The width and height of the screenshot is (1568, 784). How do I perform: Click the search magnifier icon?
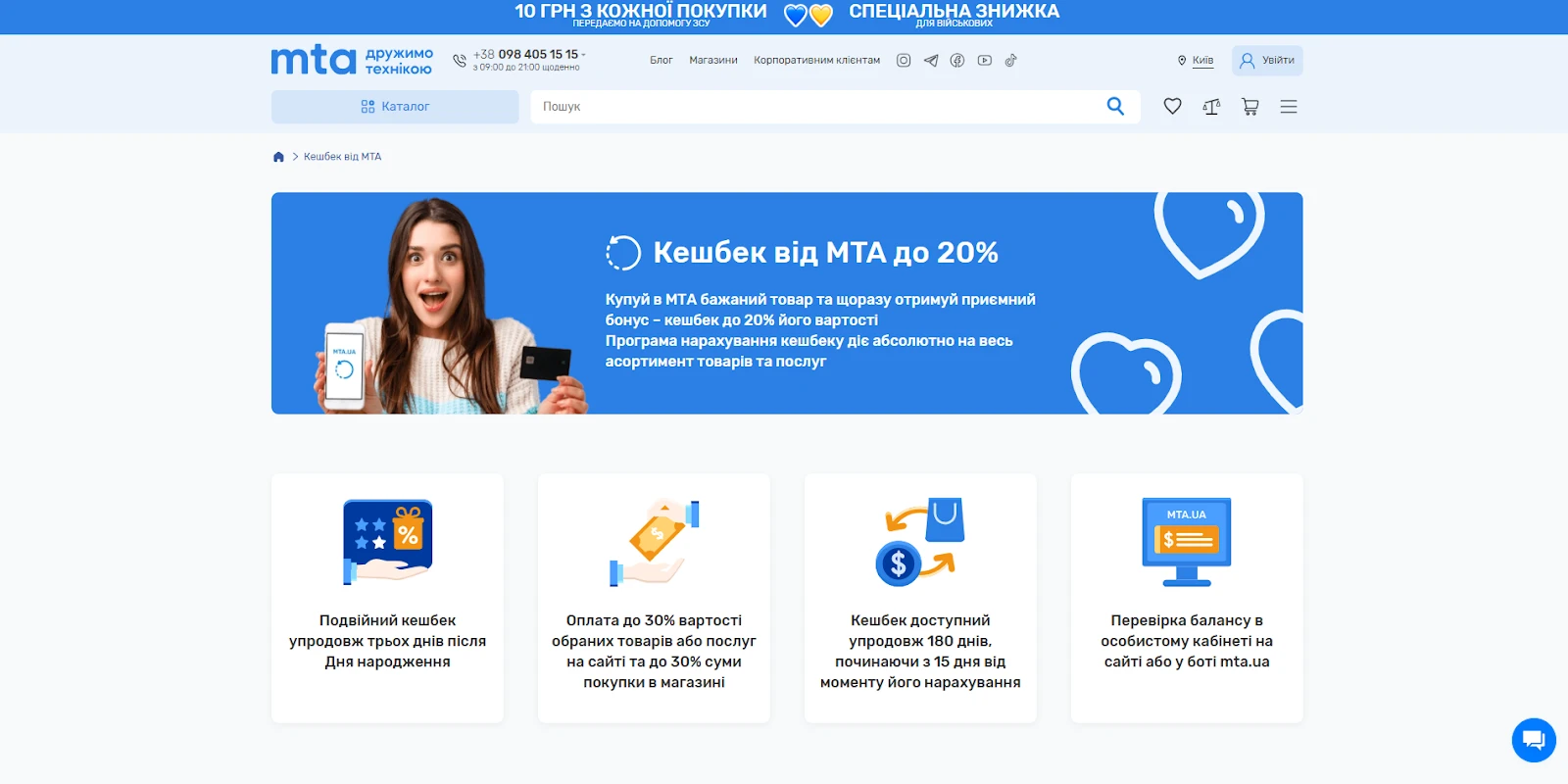pos(1115,107)
